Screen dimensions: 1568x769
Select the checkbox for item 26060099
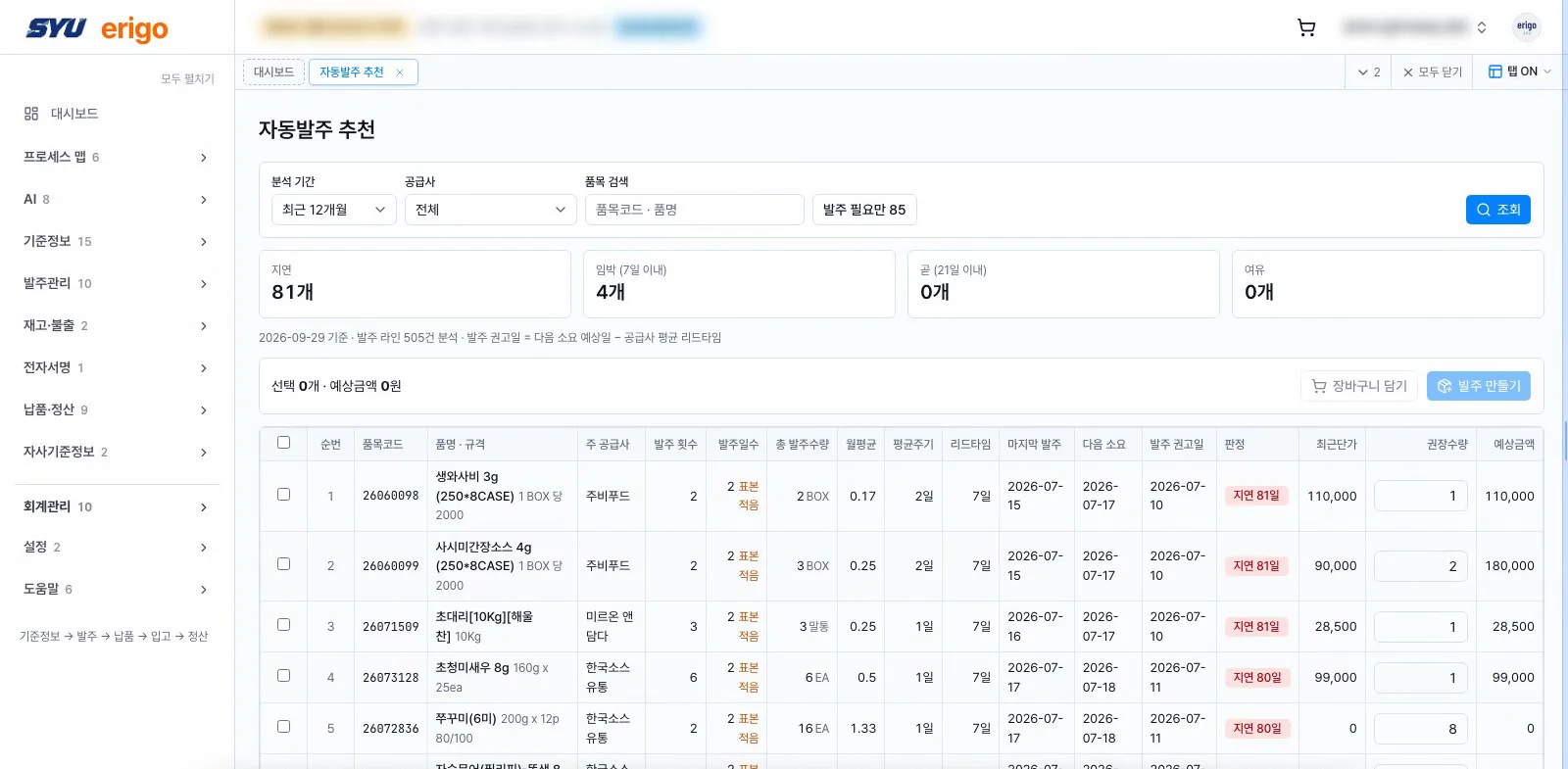[284, 564]
